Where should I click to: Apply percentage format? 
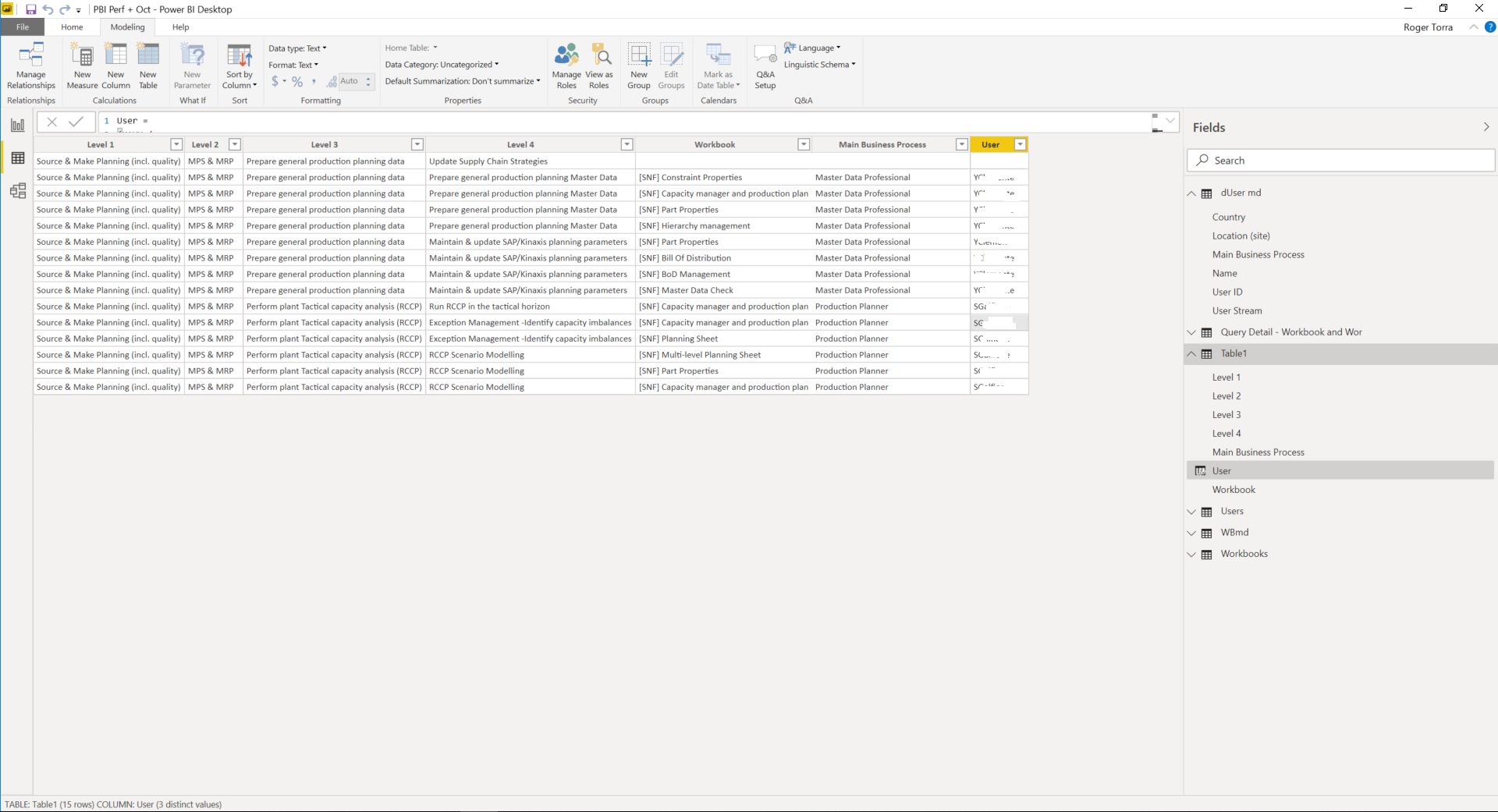coord(297,81)
